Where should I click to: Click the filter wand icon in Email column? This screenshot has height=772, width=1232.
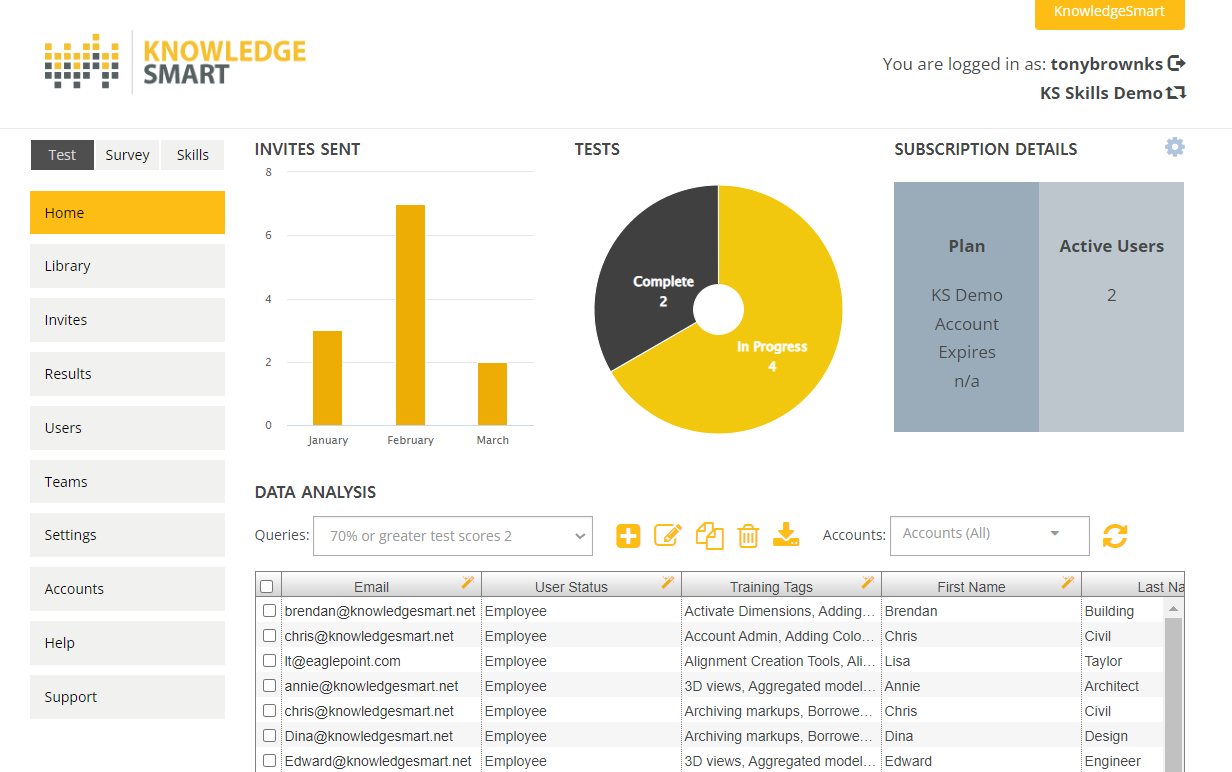[x=468, y=583]
